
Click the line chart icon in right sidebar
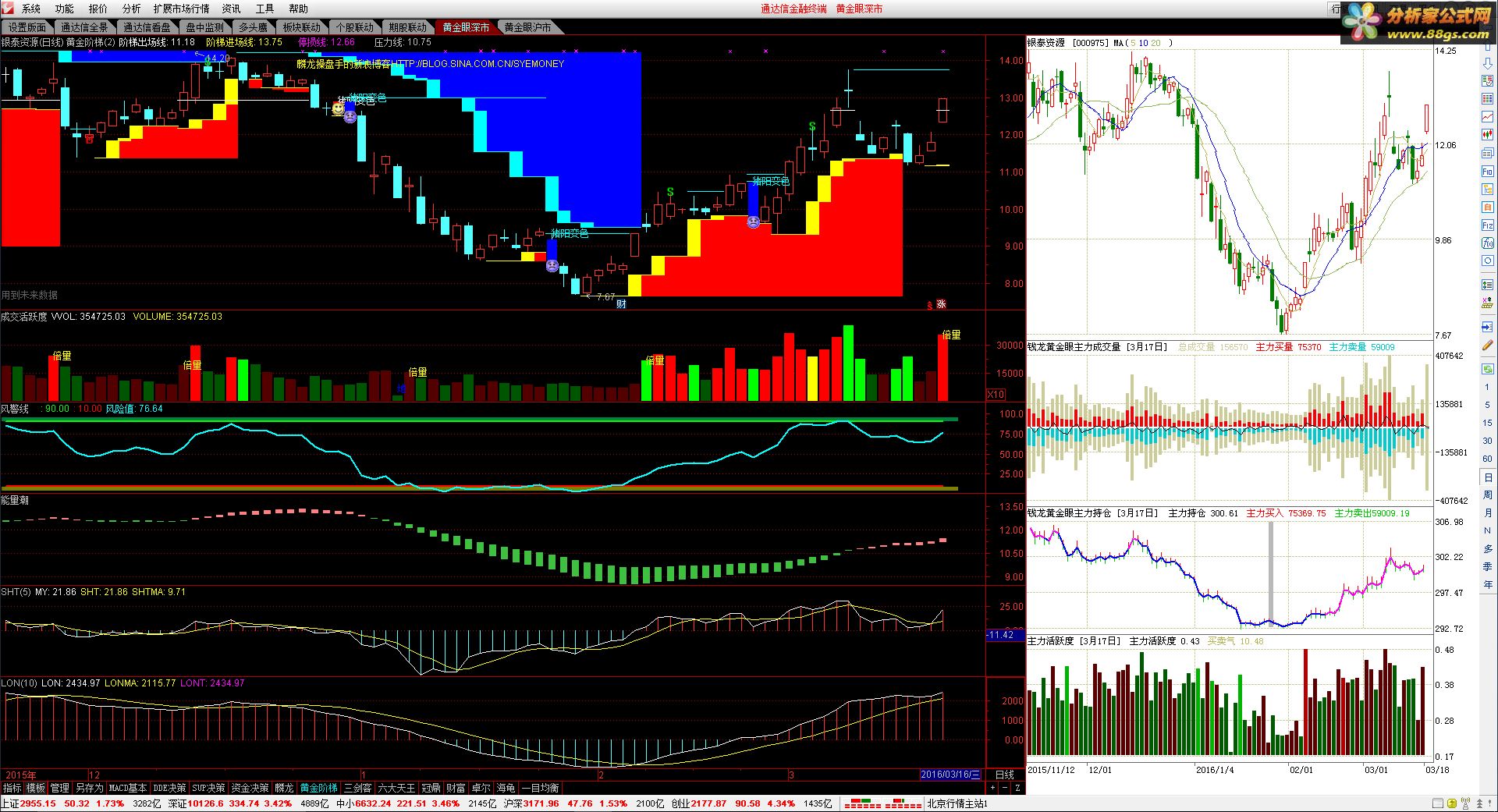[x=1487, y=117]
